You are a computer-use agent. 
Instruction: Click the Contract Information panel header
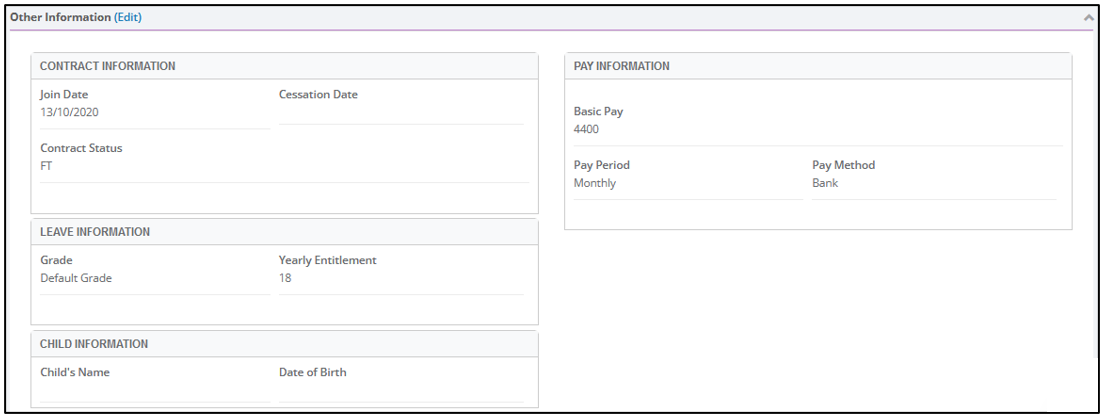284,66
